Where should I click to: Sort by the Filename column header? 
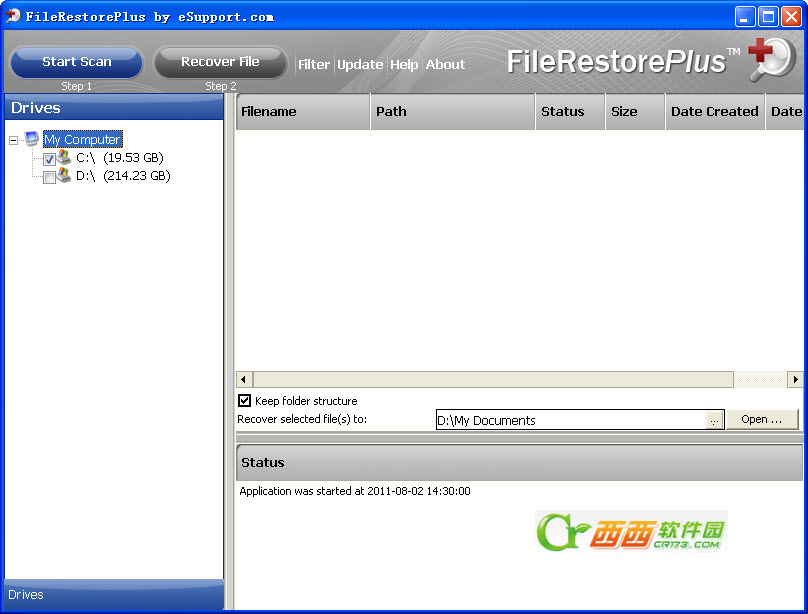(303, 111)
